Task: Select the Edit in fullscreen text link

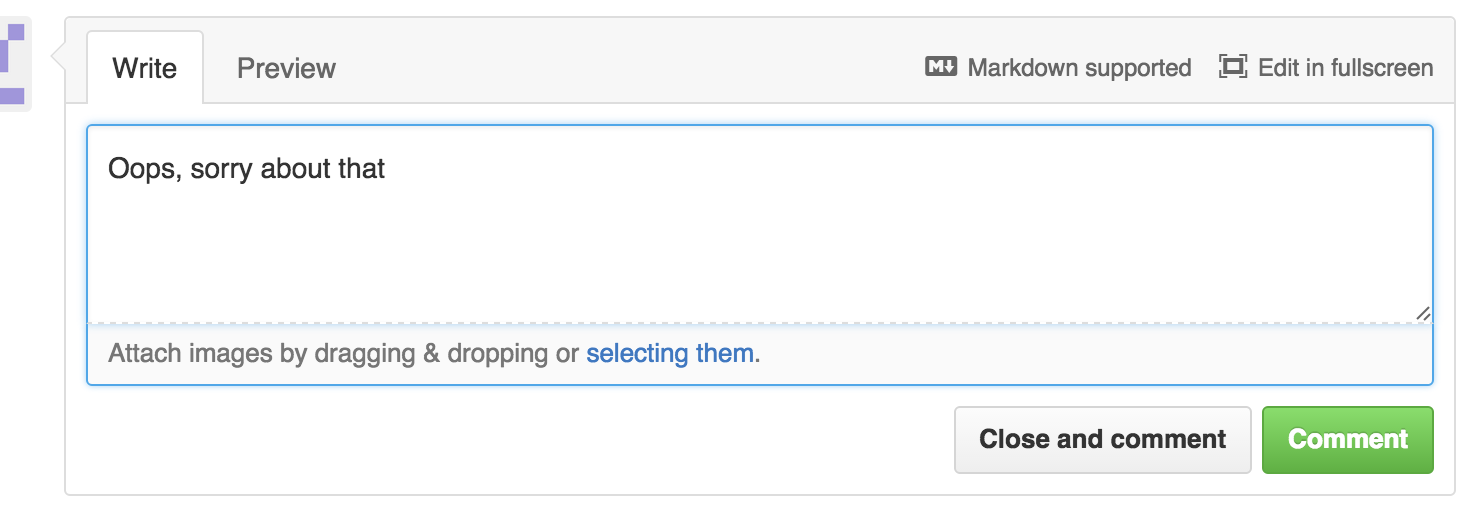Action: click(x=1345, y=68)
